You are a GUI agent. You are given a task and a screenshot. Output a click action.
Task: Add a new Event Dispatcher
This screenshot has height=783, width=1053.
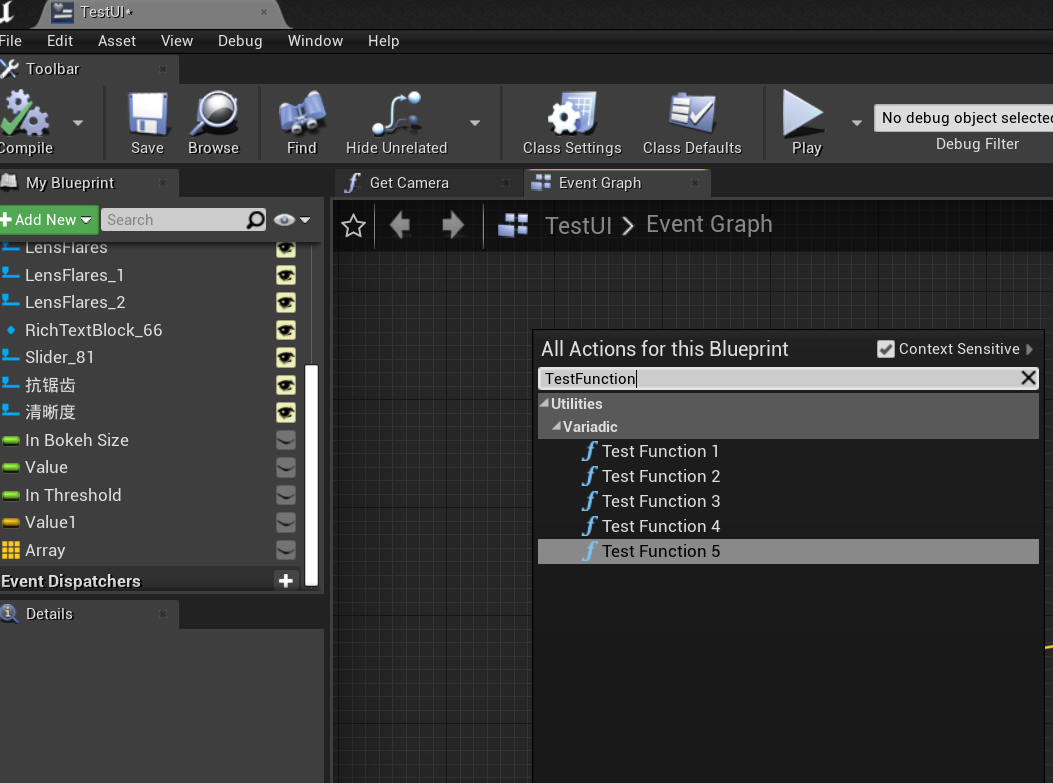click(285, 581)
